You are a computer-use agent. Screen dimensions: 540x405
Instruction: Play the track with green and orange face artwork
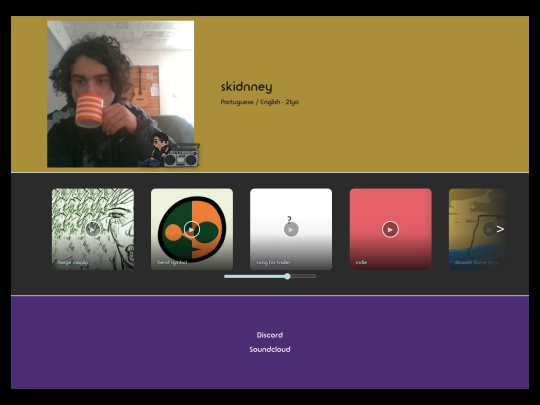[192, 229]
